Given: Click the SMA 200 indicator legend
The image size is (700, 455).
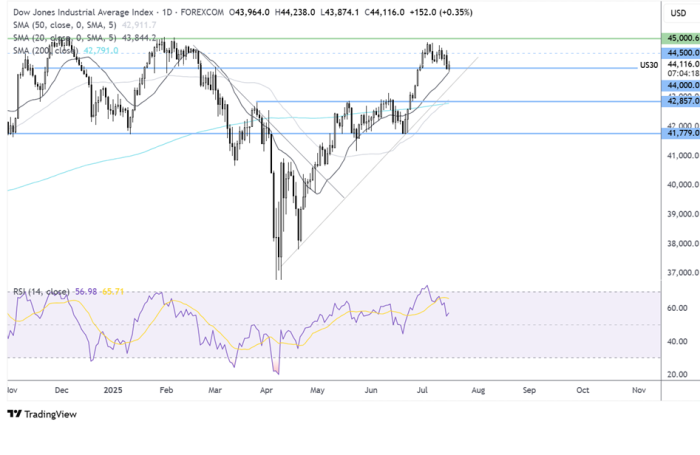Looking at the screenshot, I should tap(66, 50).
